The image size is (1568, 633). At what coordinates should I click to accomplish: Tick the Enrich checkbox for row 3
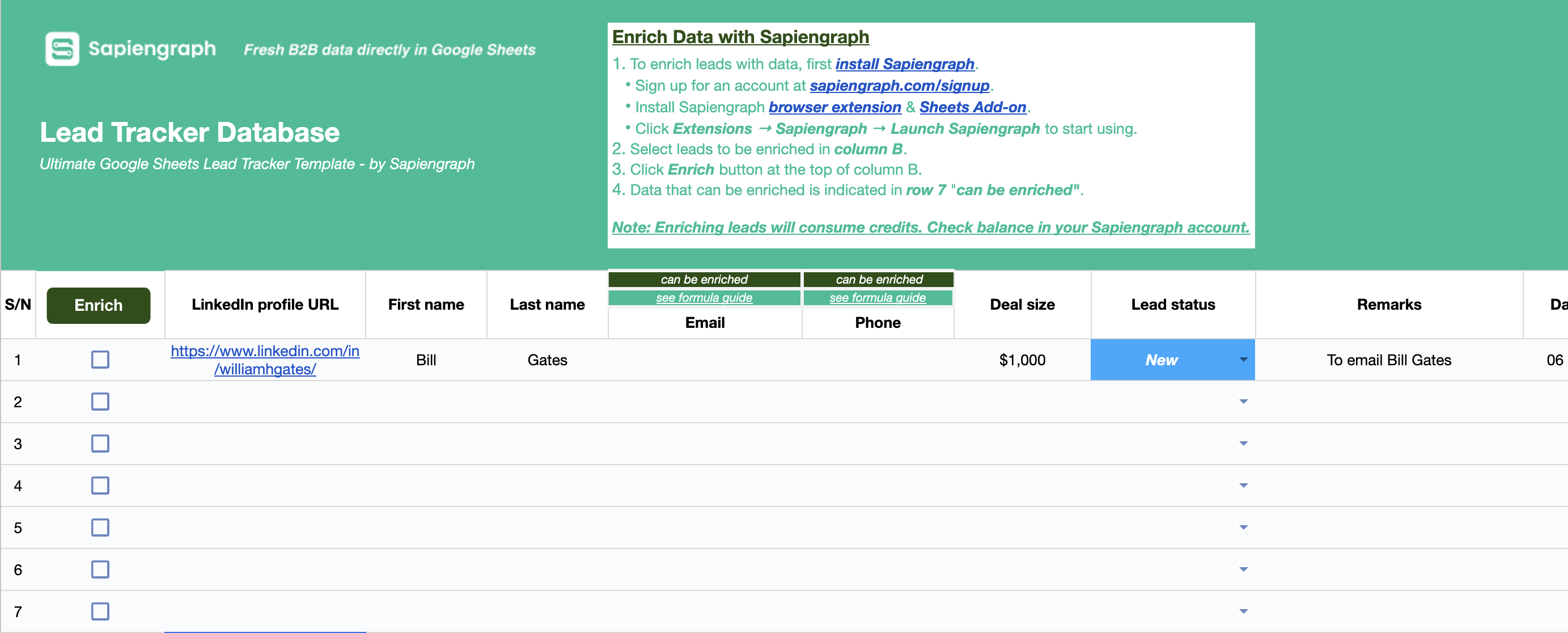tap(100, 444)
